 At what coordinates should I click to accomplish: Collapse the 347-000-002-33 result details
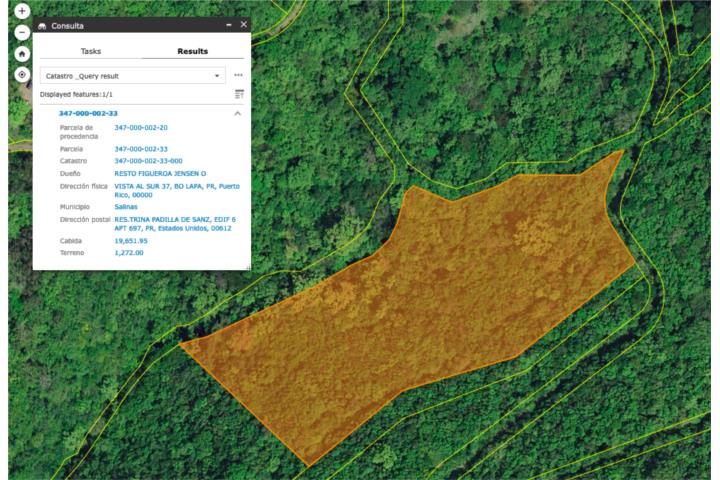tap(237, 113)
